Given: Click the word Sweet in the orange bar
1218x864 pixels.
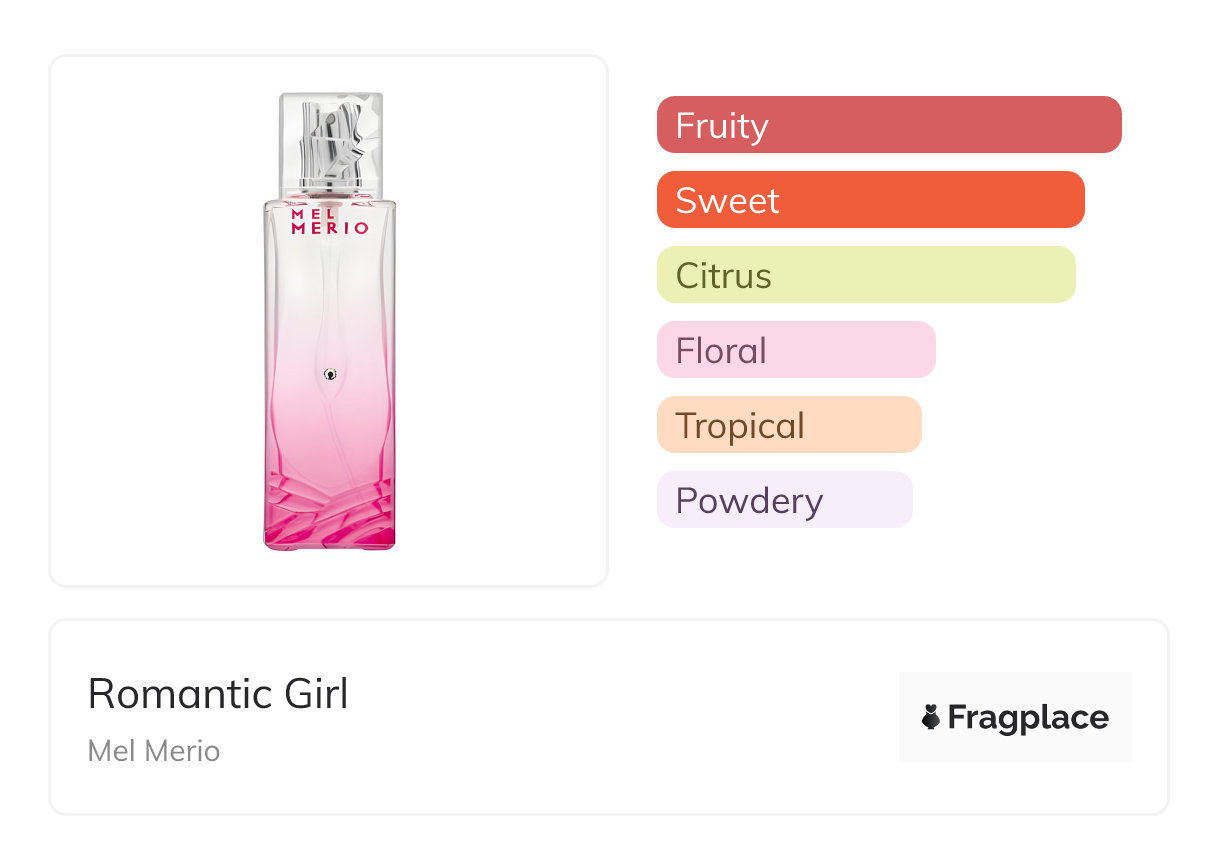Looking at the screenshot, I should [x=727, y=201].
